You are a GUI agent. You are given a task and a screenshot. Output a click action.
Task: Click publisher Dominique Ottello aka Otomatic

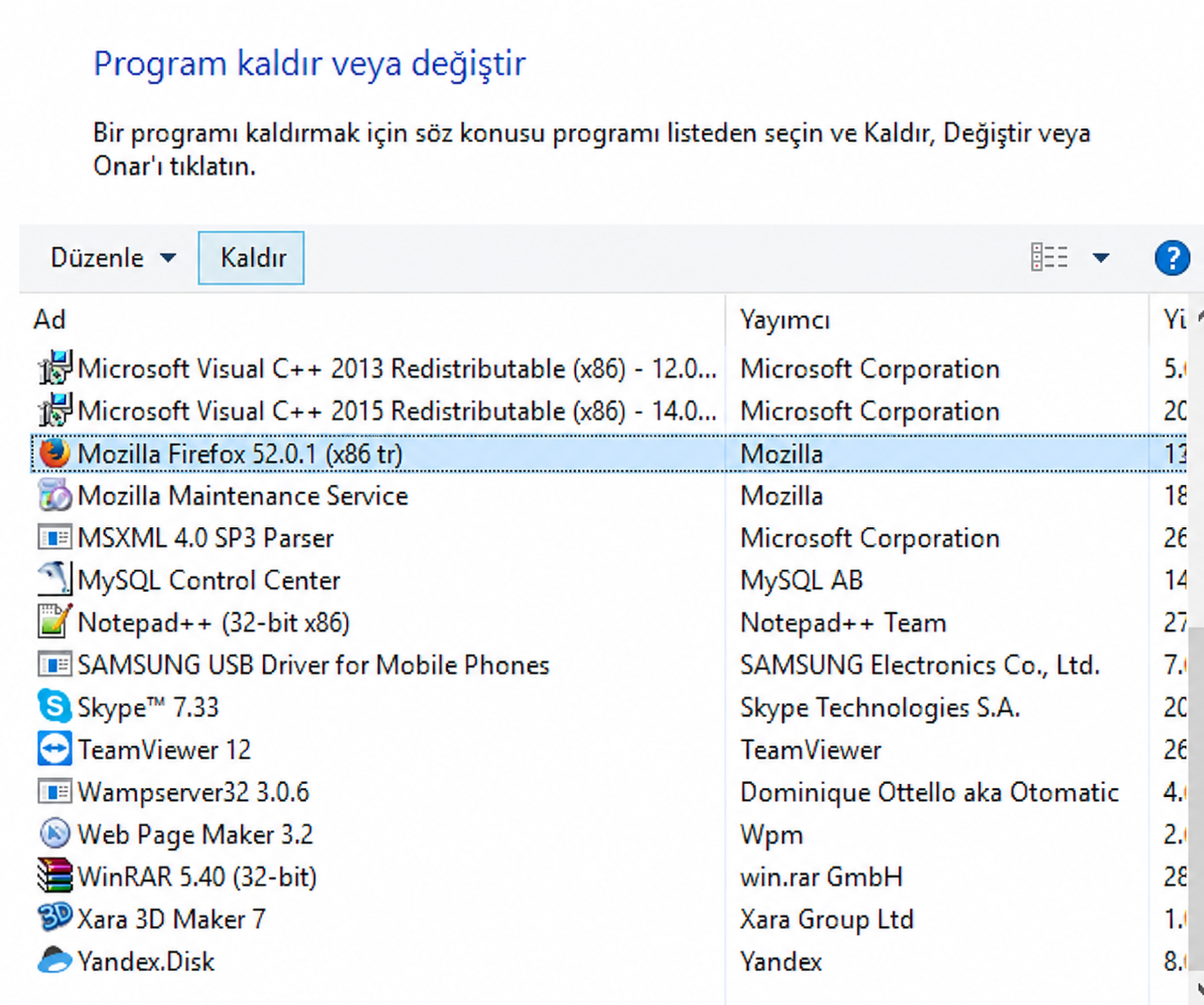click(930, 792)
